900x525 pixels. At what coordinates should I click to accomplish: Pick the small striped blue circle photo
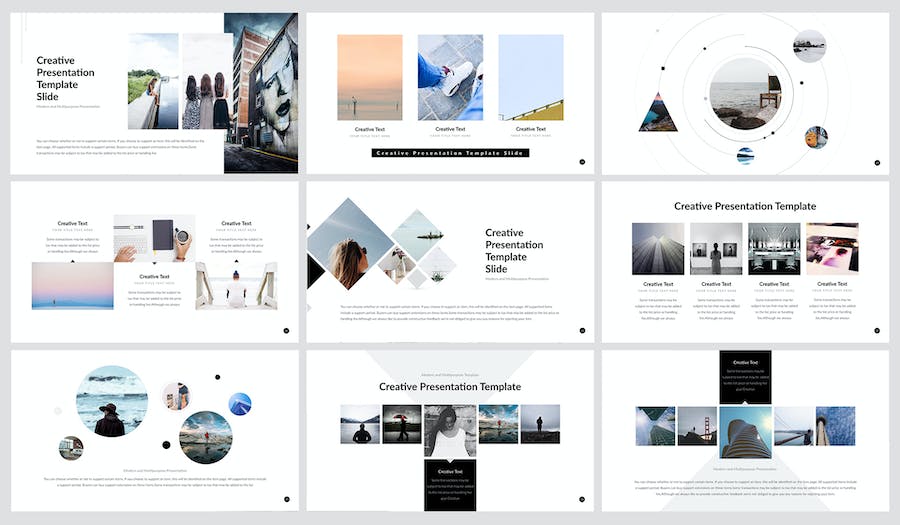coord(745,155)
